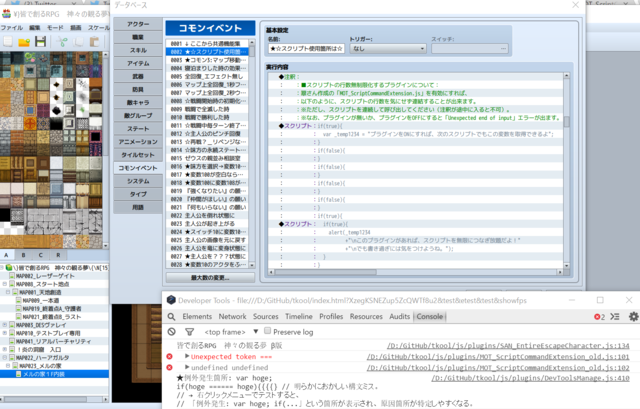Click the red error count indicator
Image resolution: width=640 pixels, height=409 pixels.
pyautogui.click(x=599, y=317)
